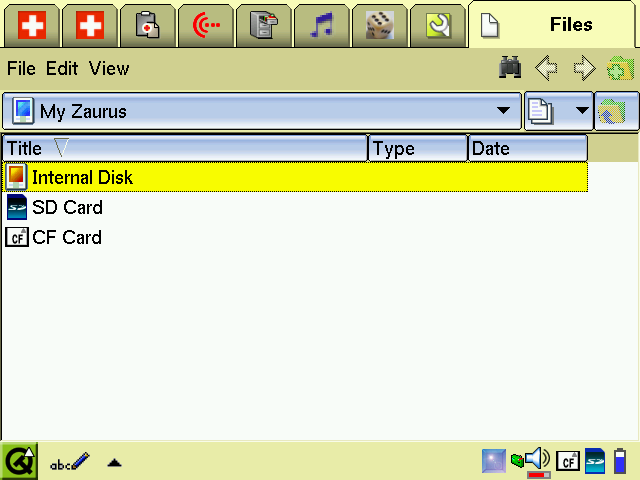Viewport: 640px width, 480px height.
Task: Open the dice games tab
Action: tap(380, 25)
